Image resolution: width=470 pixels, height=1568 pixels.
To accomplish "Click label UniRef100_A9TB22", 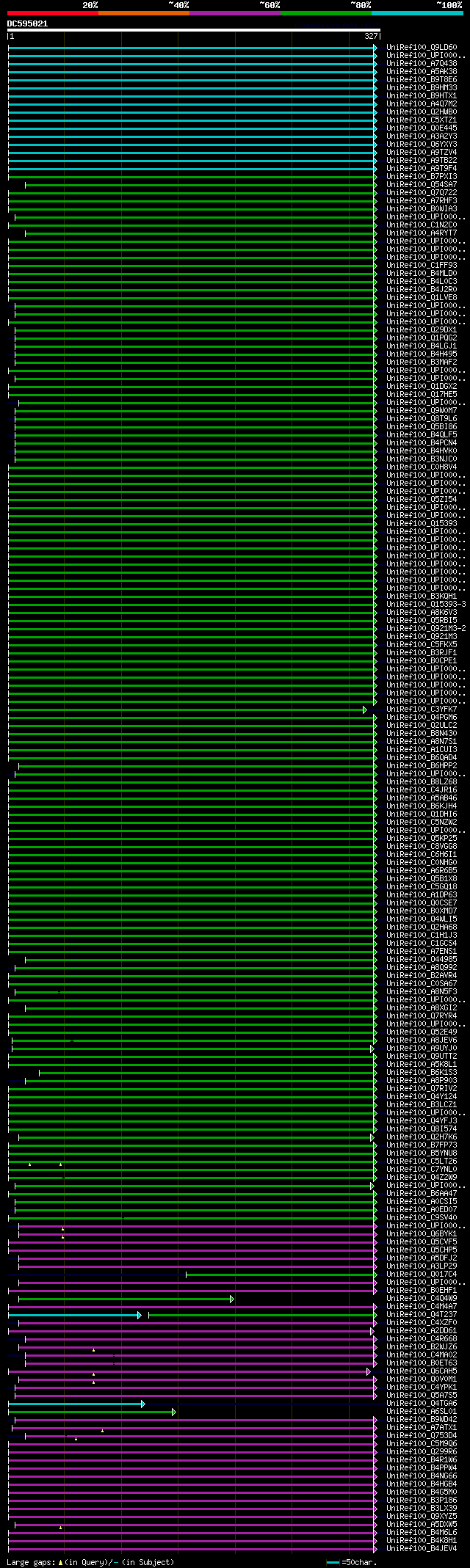I will (x=422, y=161).
